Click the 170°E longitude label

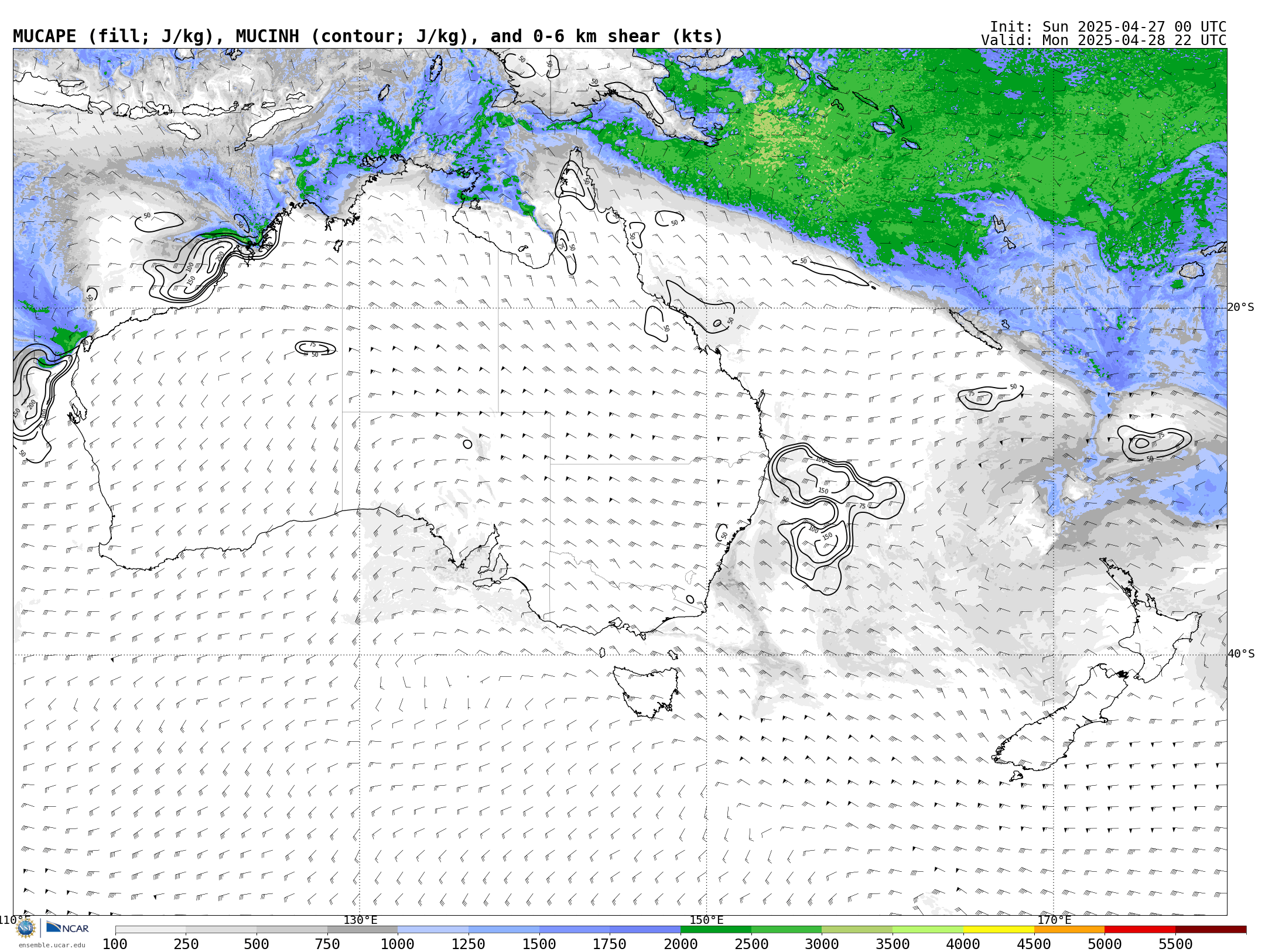click(1054, 920)
